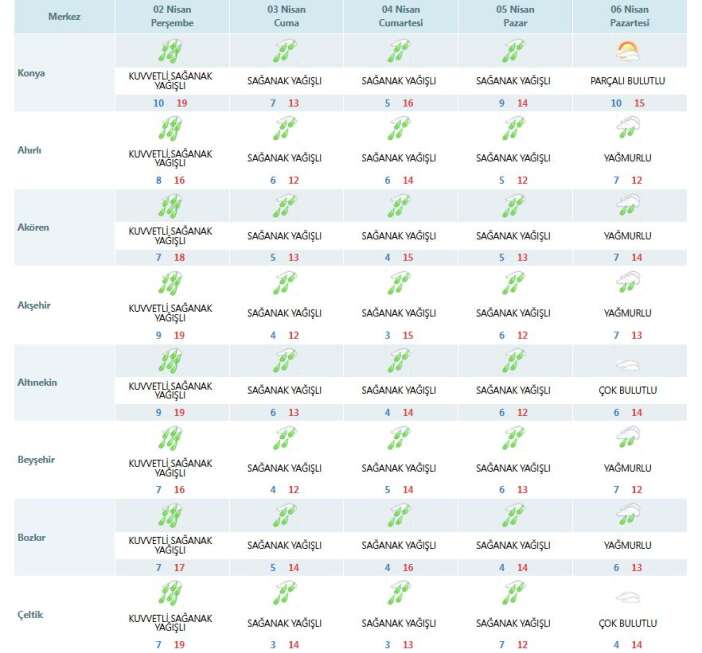
Task: Click Bozkır's shower icon for 05 Nisan Pazar
Action: (x=514, y=518)
